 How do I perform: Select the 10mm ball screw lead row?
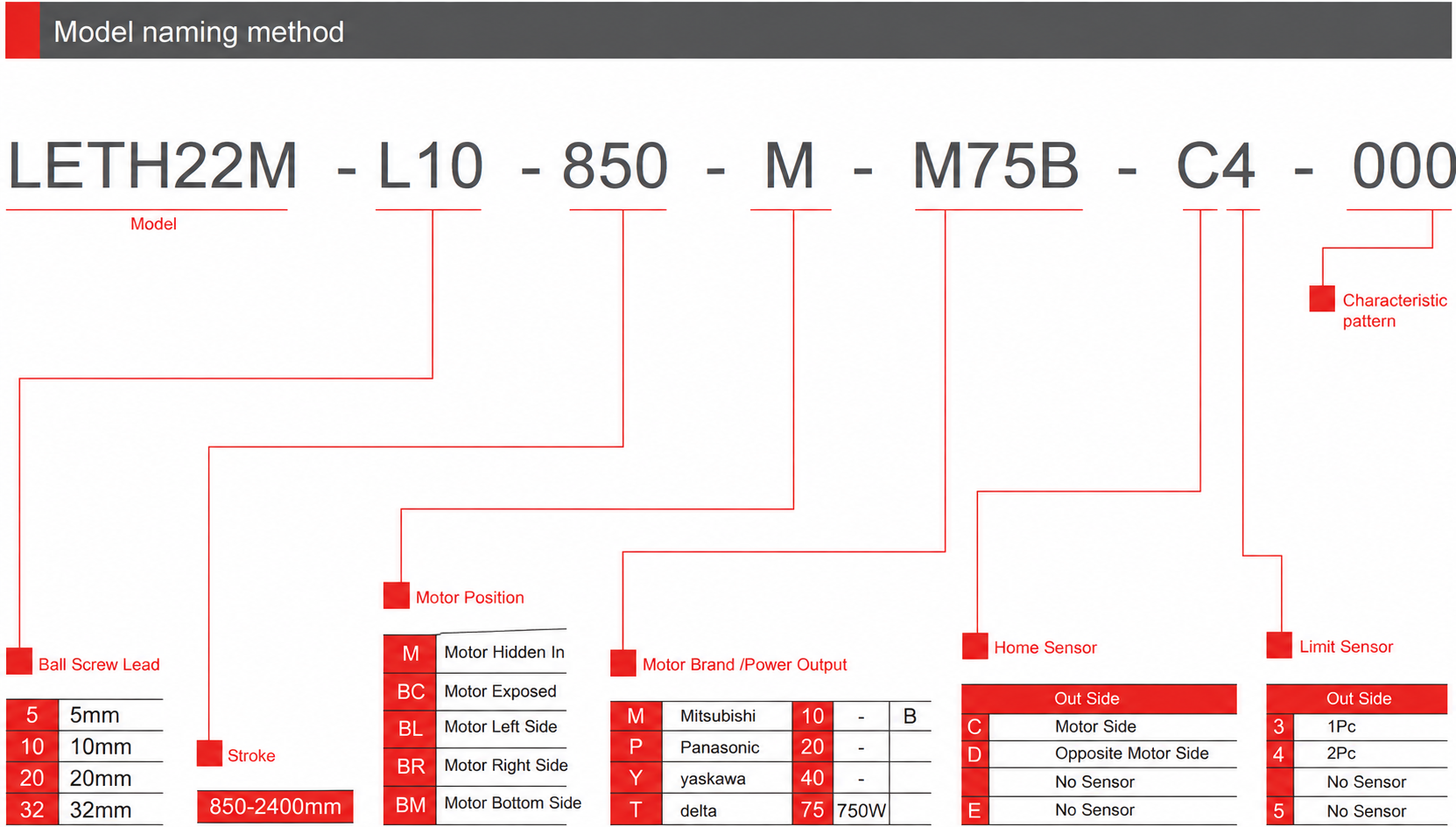(84, 746)
